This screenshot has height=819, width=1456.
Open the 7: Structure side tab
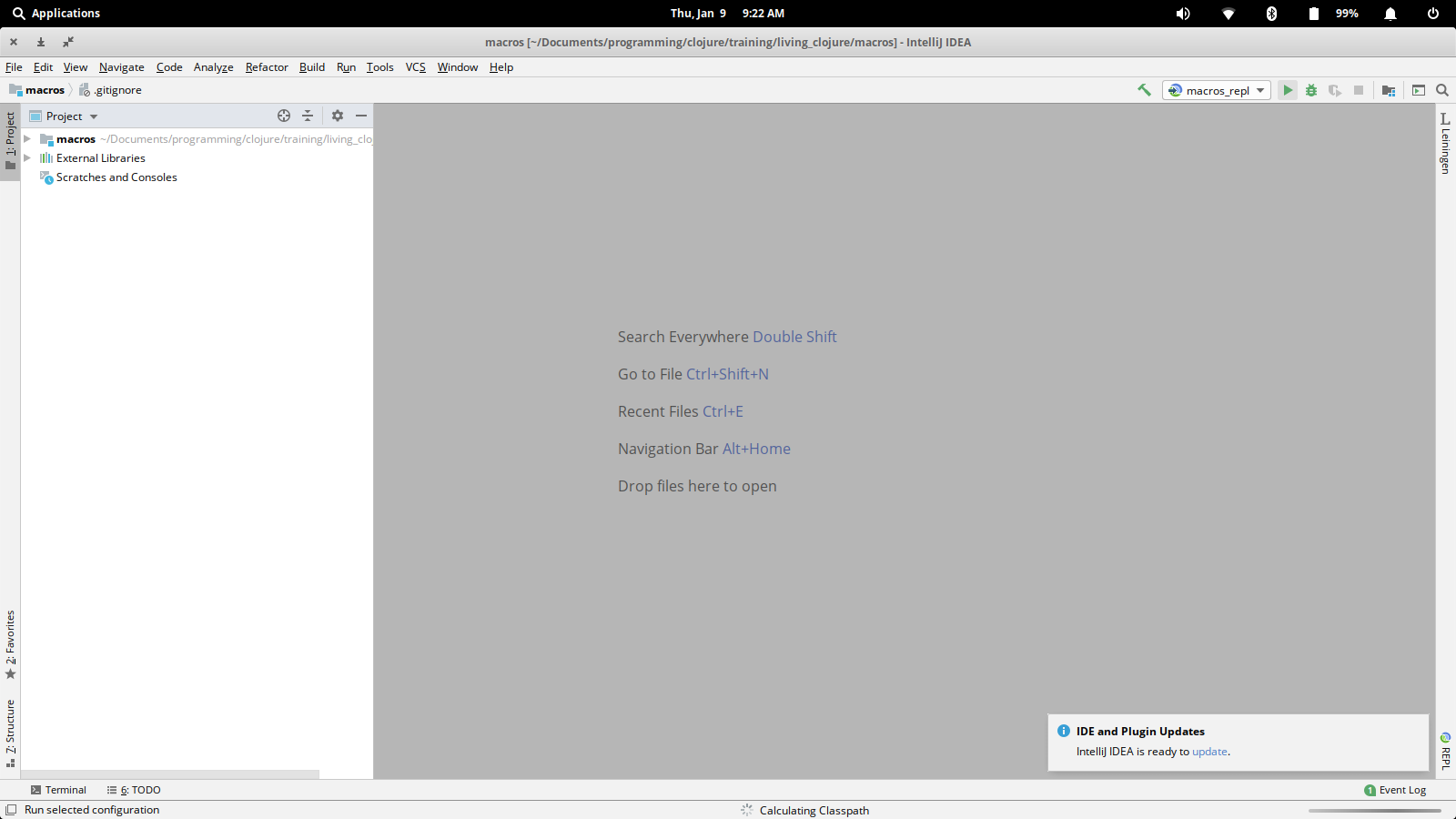coord(10,733)
